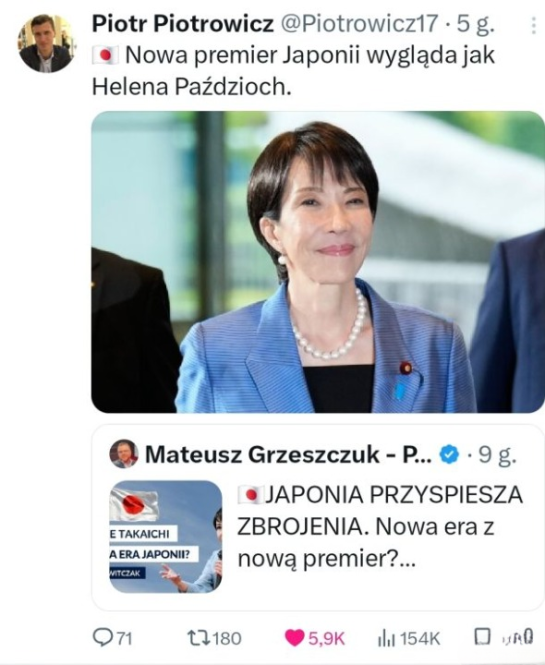The height and width of the screenshot is (665, 545).
Task: Enlarge the photo of woman in blue jacket
Action: [x=318, y=262]
